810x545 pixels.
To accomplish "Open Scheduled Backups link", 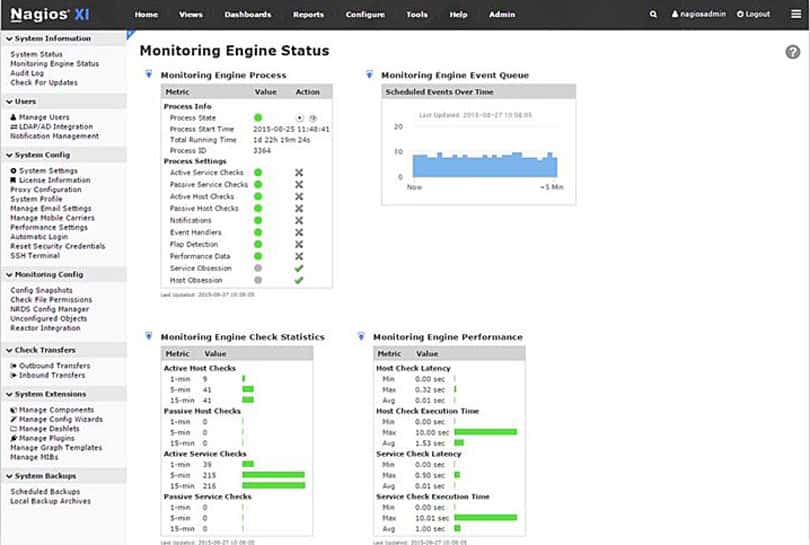I will click(x=45, y=491).
